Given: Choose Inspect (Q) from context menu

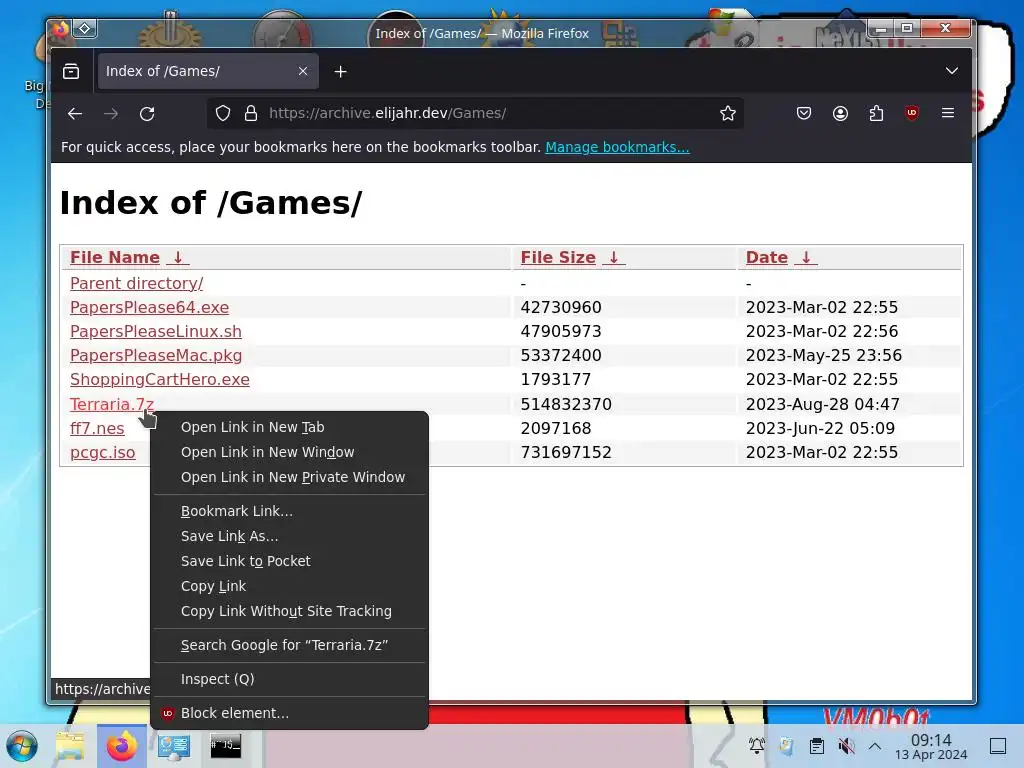Looking at the screenshot, I should point(289,679).
